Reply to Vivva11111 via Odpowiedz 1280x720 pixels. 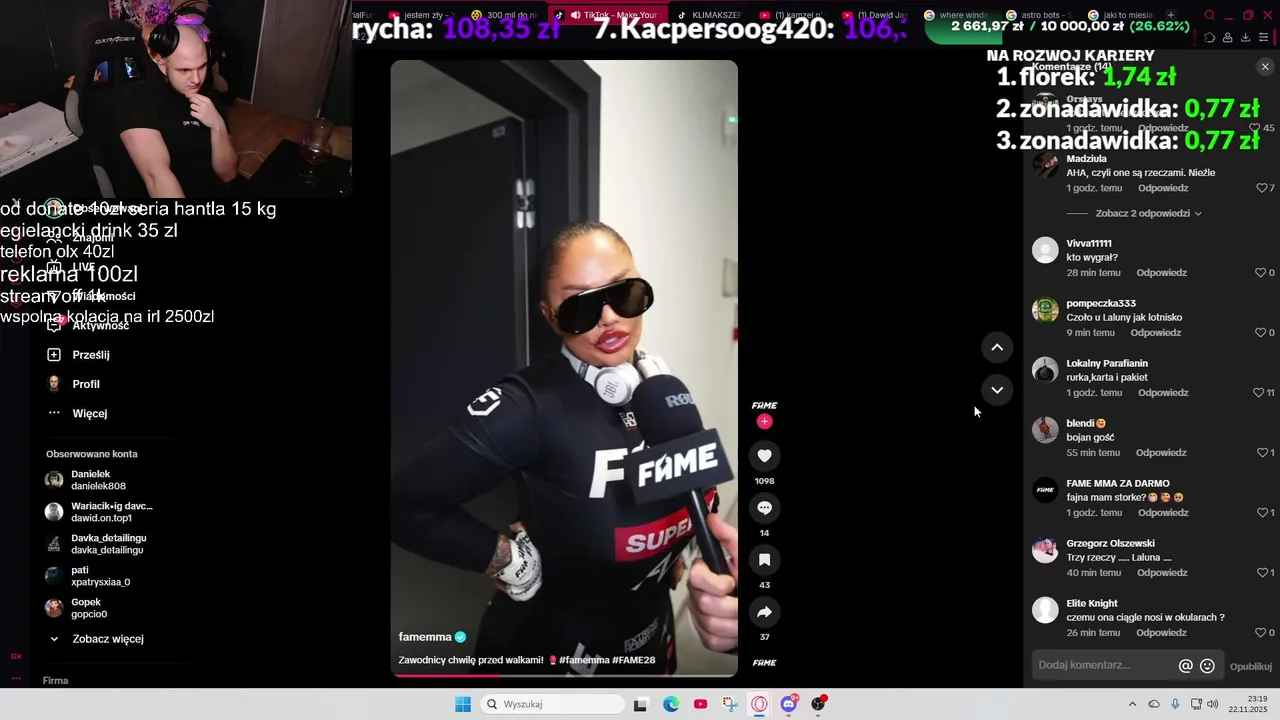[x=1161, y=272]
